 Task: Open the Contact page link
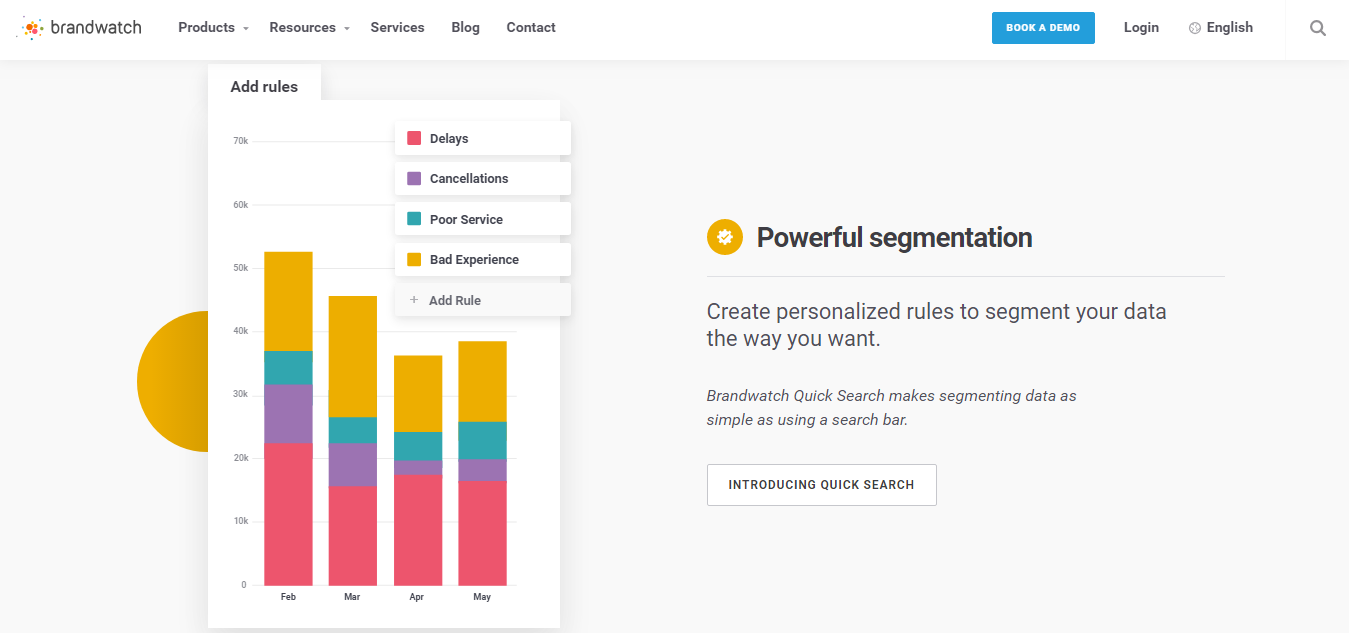click(531, 28)
